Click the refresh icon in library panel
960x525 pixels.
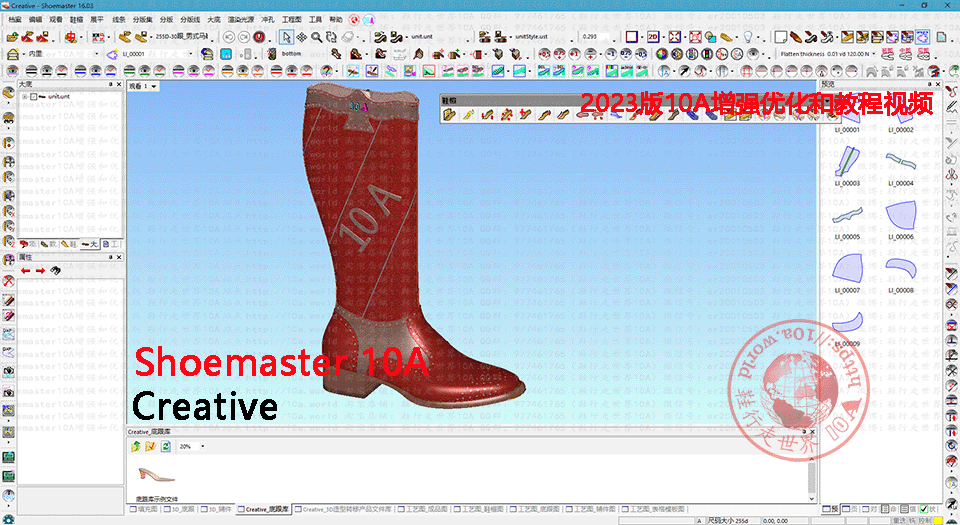coord(165,446)
